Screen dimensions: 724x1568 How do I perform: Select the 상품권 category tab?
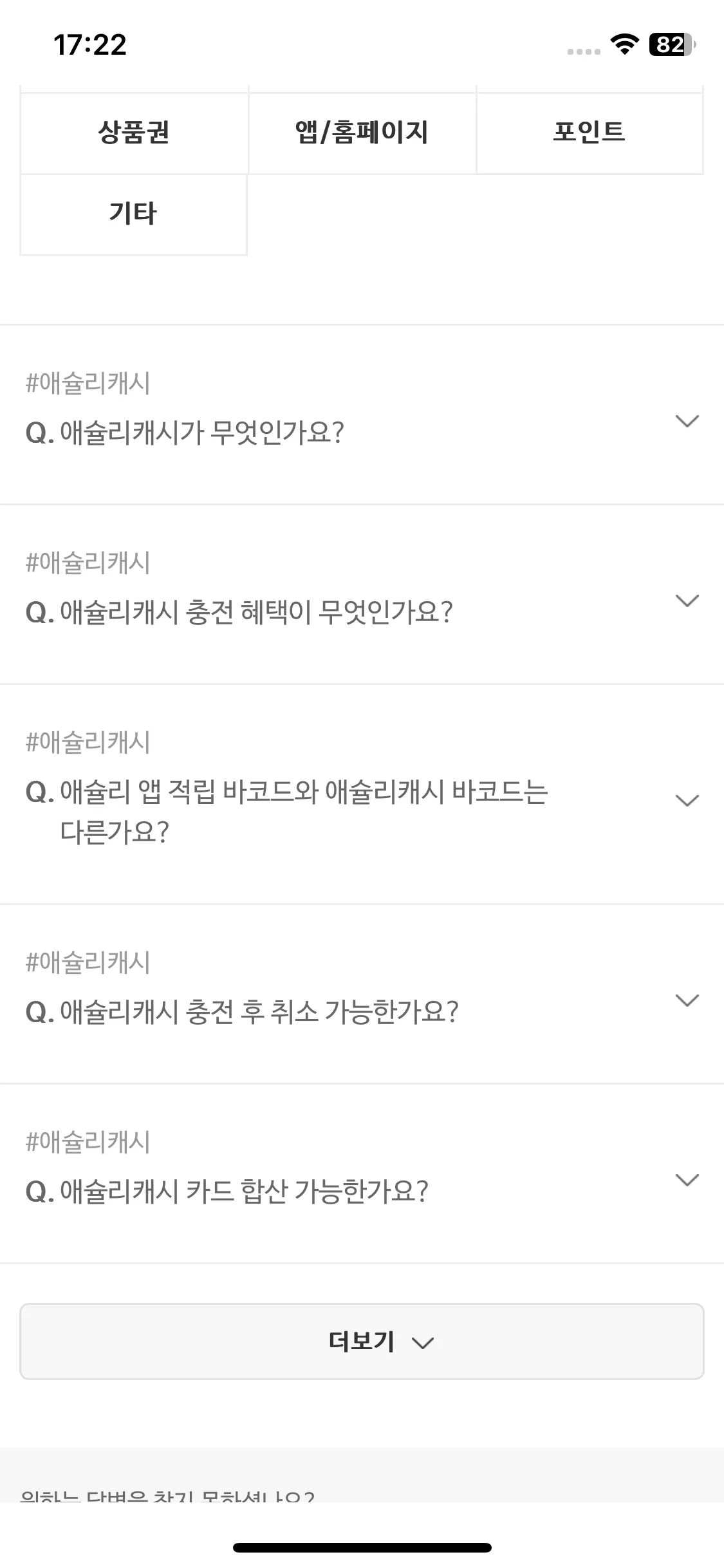click(134, 133)
